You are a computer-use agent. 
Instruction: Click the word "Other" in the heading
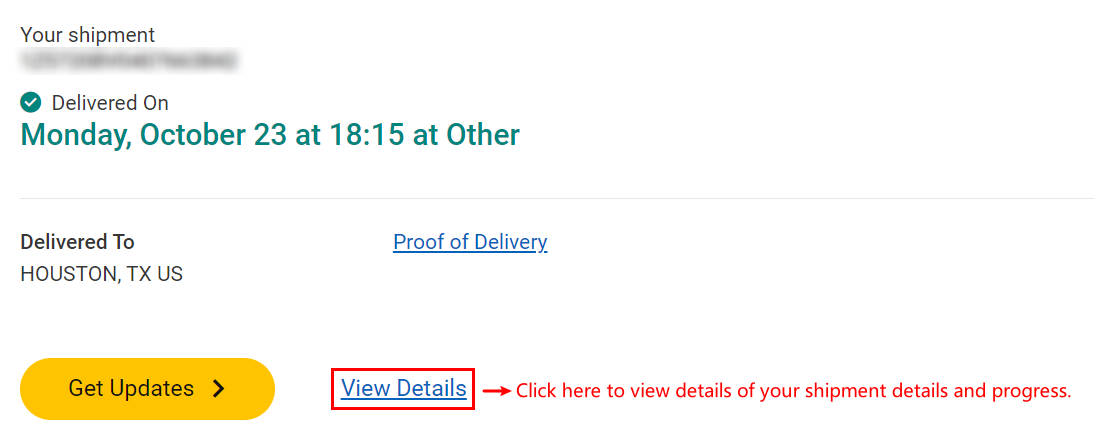tap(483, 135)
